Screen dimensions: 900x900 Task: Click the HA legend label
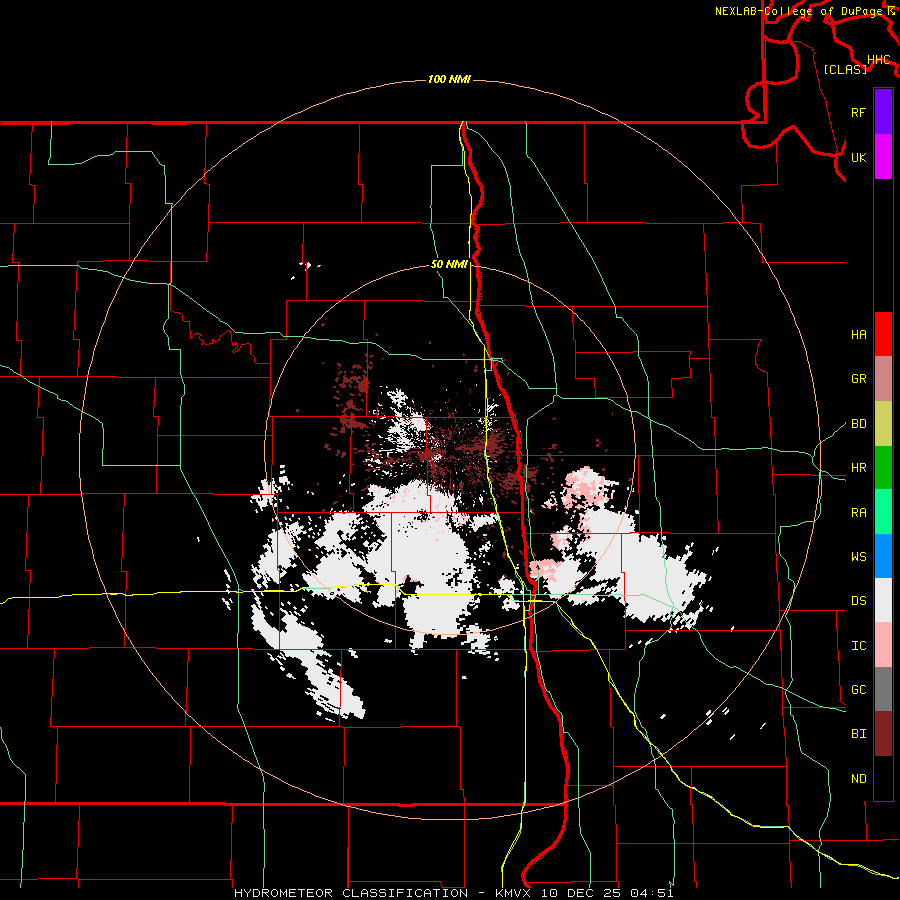(x=858, y=334)
